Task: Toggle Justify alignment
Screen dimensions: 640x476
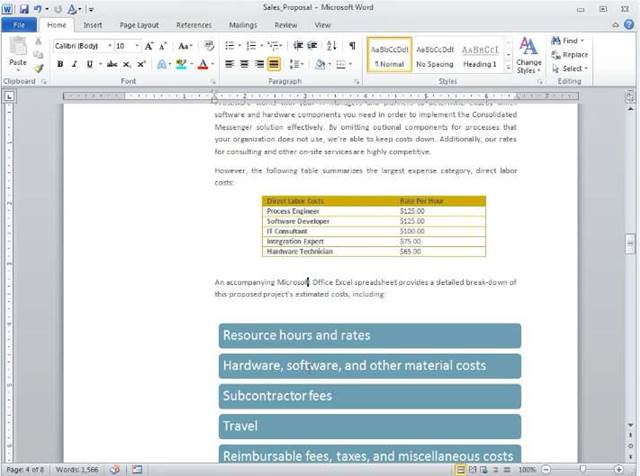Action: click(273, 64)
